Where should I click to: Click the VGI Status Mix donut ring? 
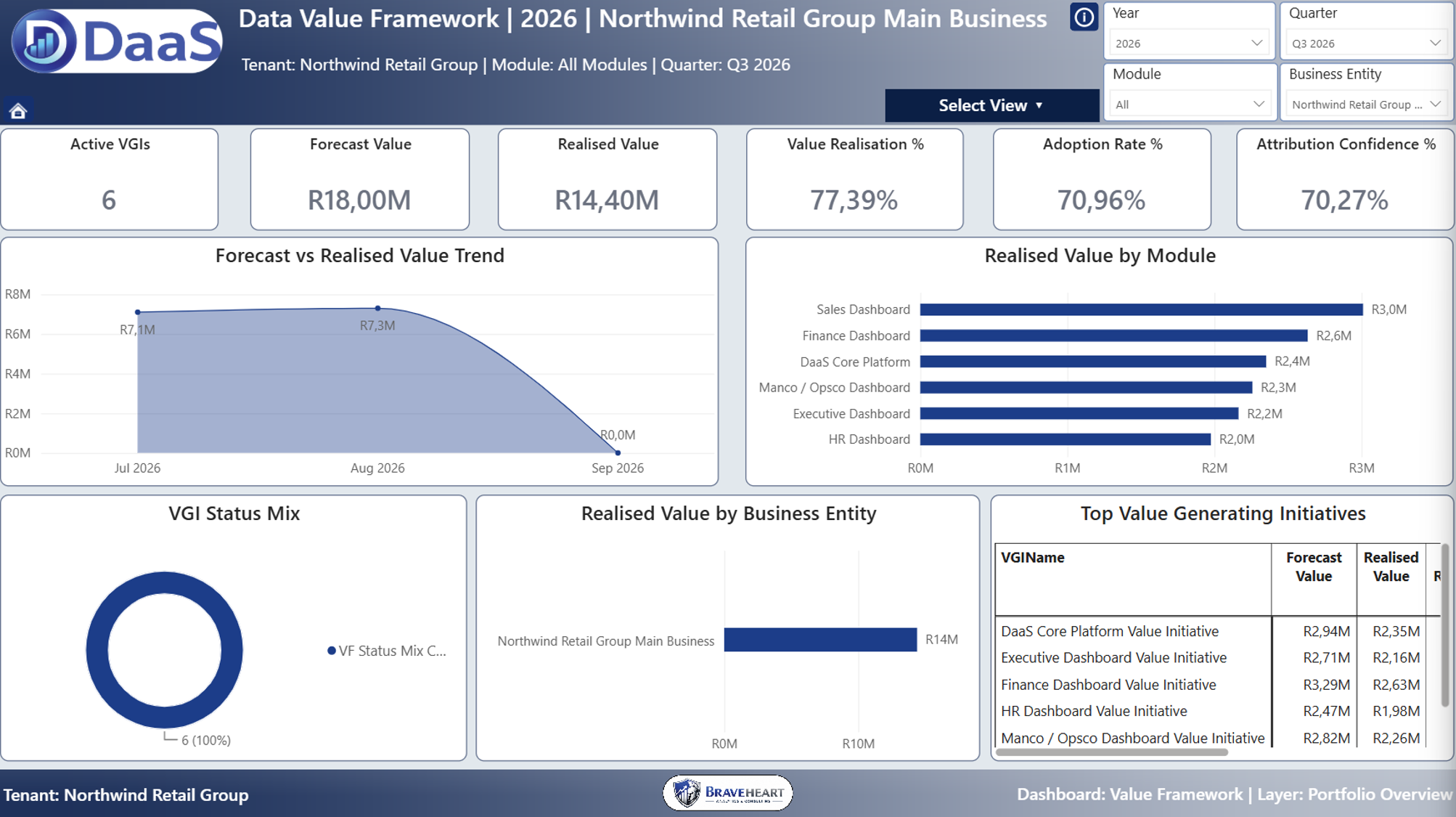tap(97, 650)
